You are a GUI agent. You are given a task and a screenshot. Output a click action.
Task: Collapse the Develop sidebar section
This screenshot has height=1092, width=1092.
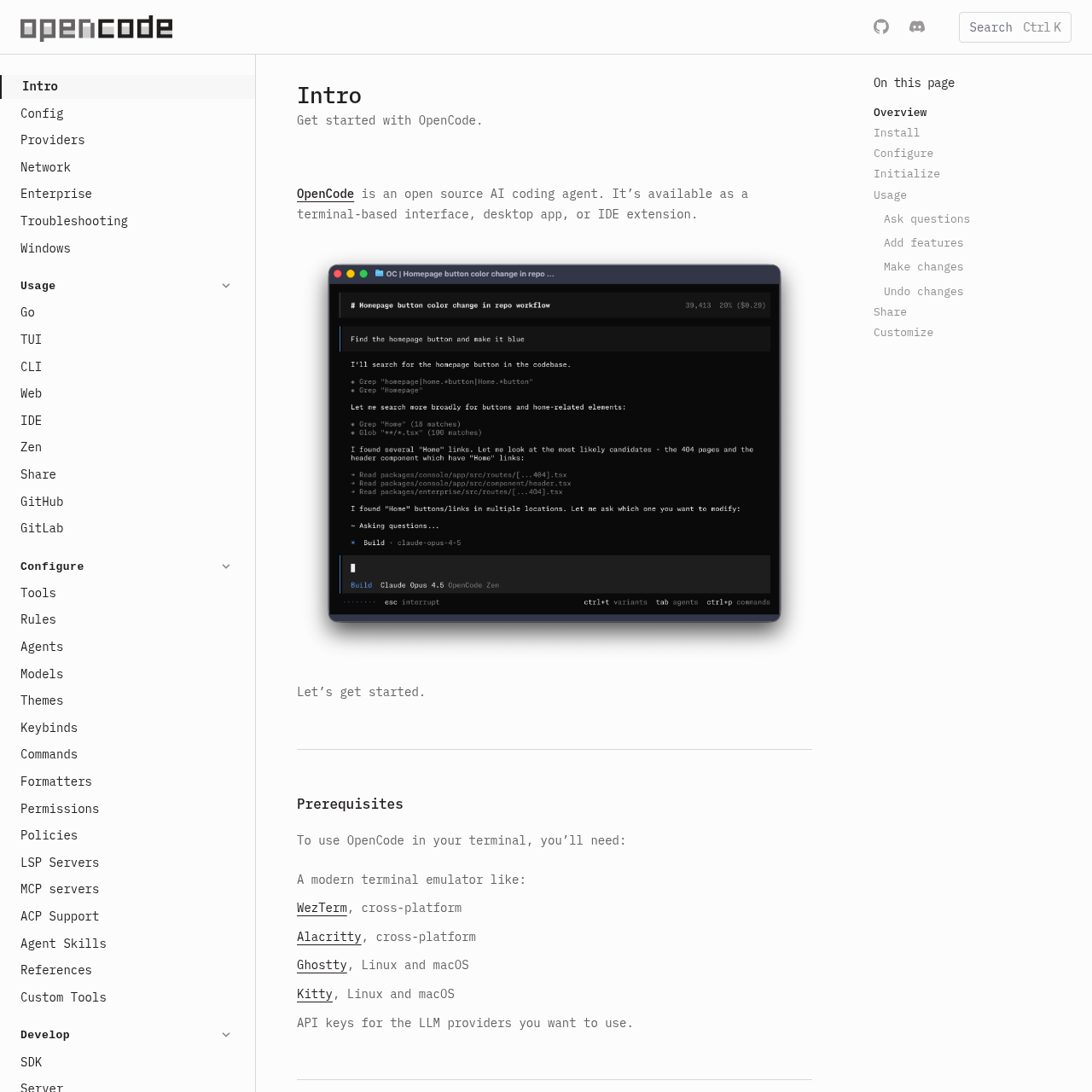point(226,1035)
